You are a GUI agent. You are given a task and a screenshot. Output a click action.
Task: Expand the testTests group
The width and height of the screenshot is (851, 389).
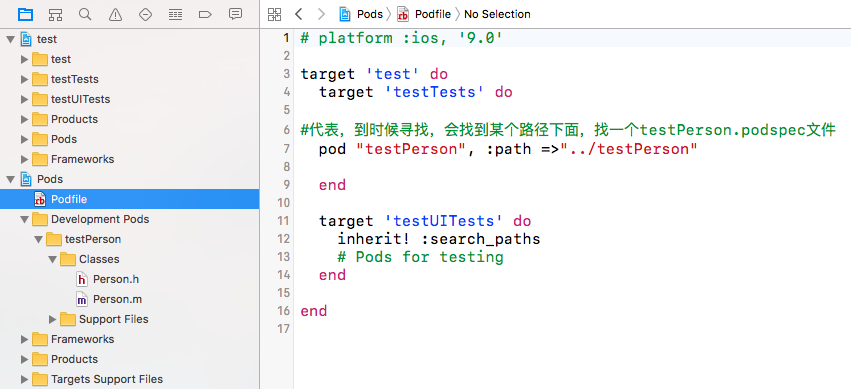coord(24,79)
